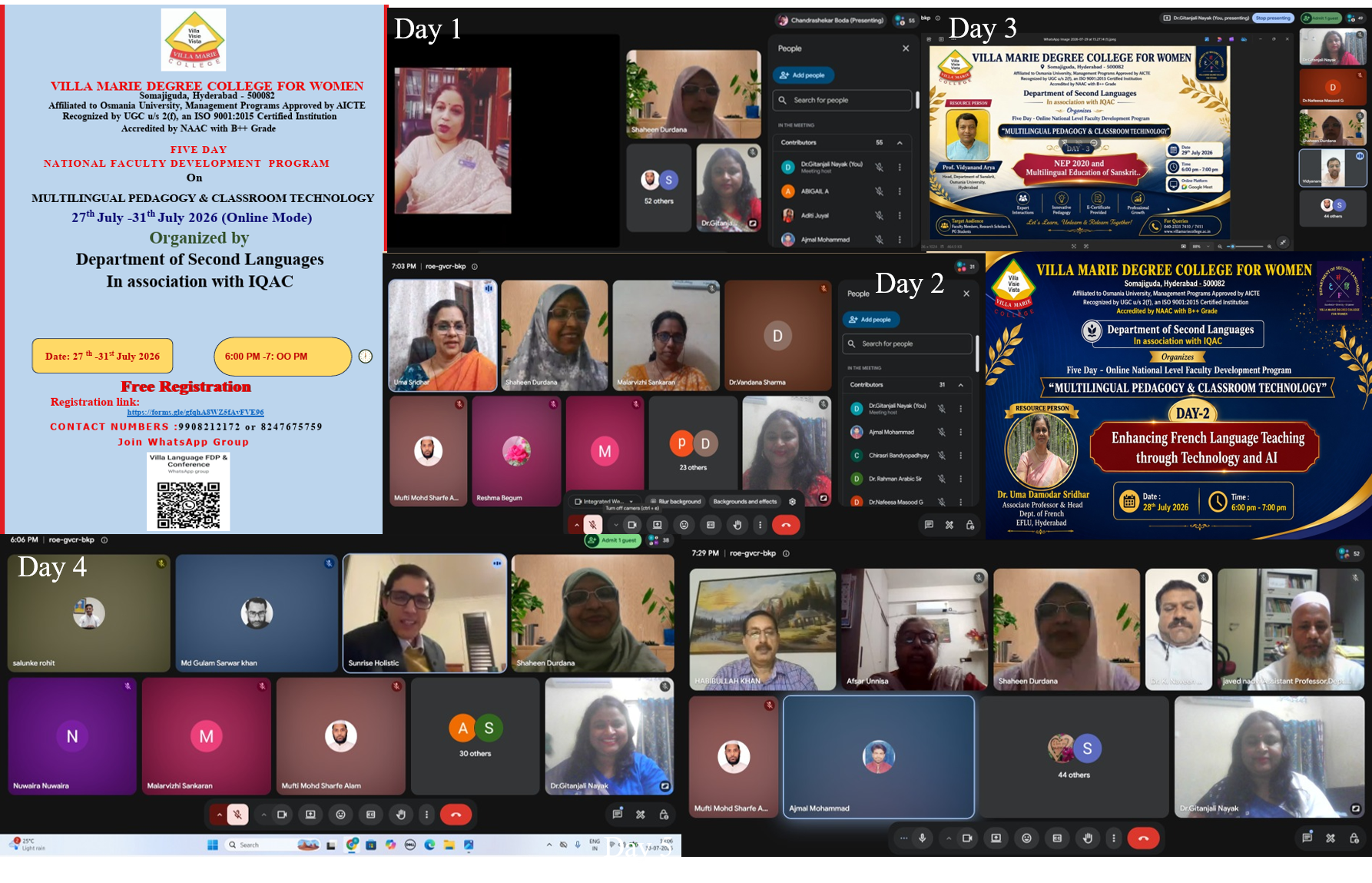Viewport: 1372px width, 883px height.
Task: Search for people in the Day 1 People panel
Action: pos(843,100)
